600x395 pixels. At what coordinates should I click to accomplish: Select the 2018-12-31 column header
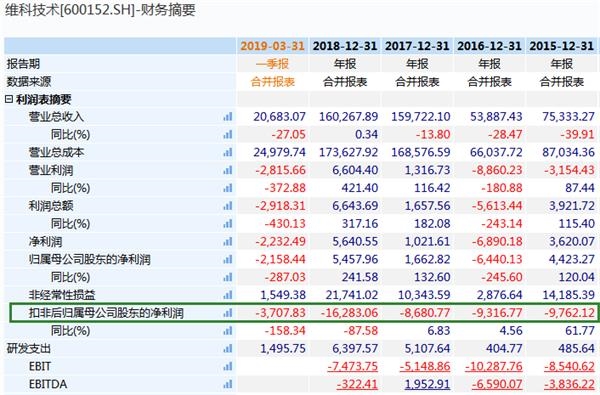(345, 46)
